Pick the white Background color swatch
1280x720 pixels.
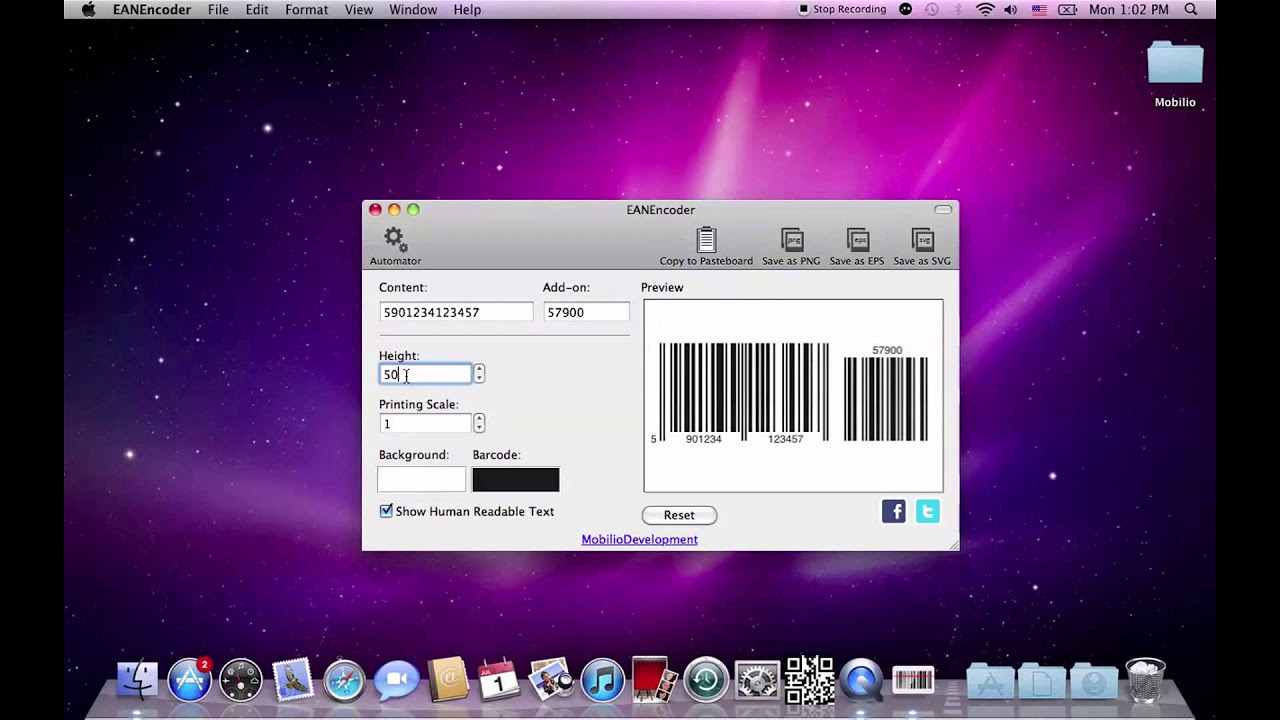point(421,480)
